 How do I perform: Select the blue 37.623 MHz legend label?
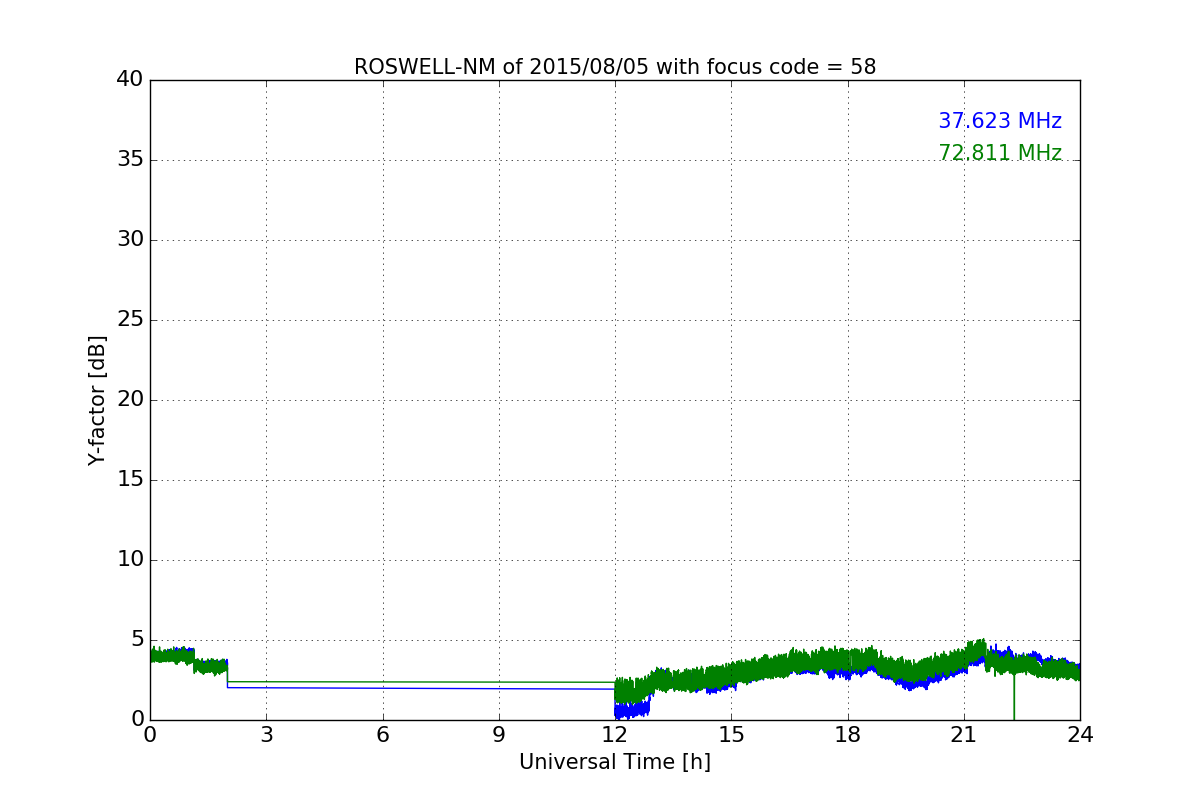(1000, 121)
